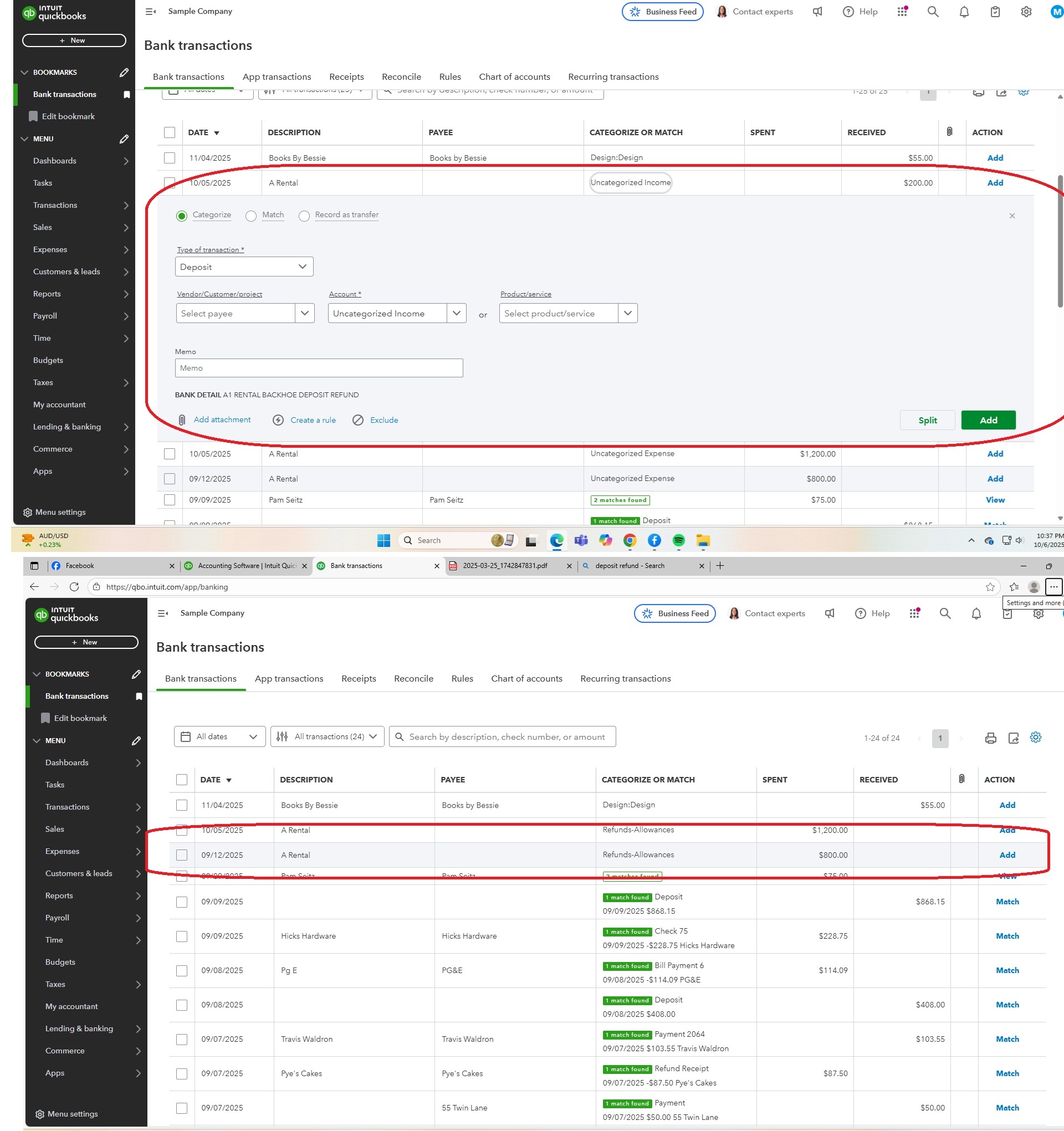Open the All dates filter dropdown
1064x1131 pixels.
coord(219,736)
